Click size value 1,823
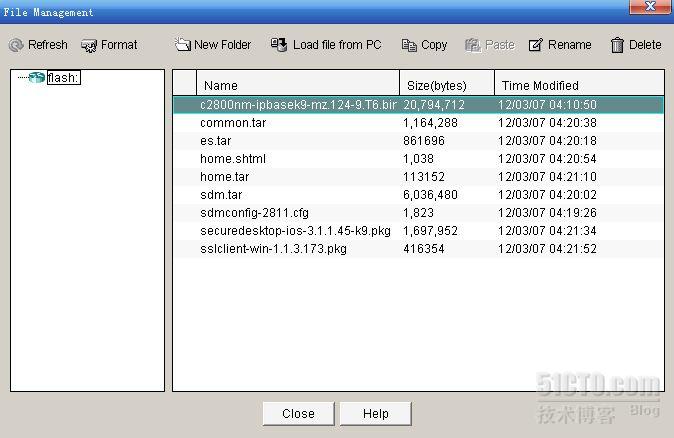This screenshot has width=674, height=438. pyautogui.click(x=418, y=213)
